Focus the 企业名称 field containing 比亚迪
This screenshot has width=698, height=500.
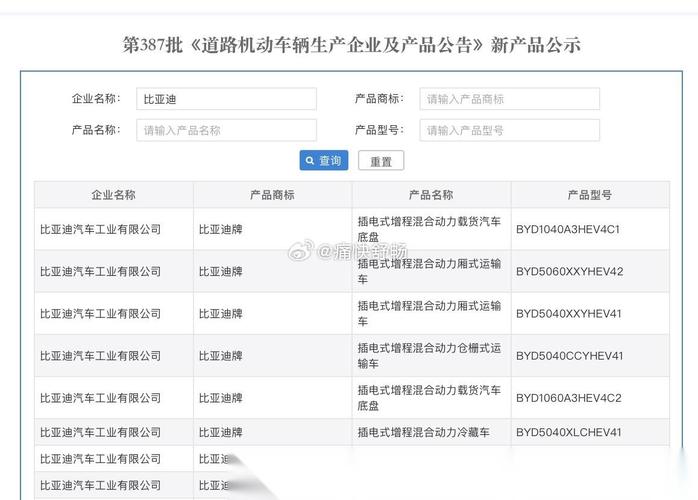pos(227,99)
